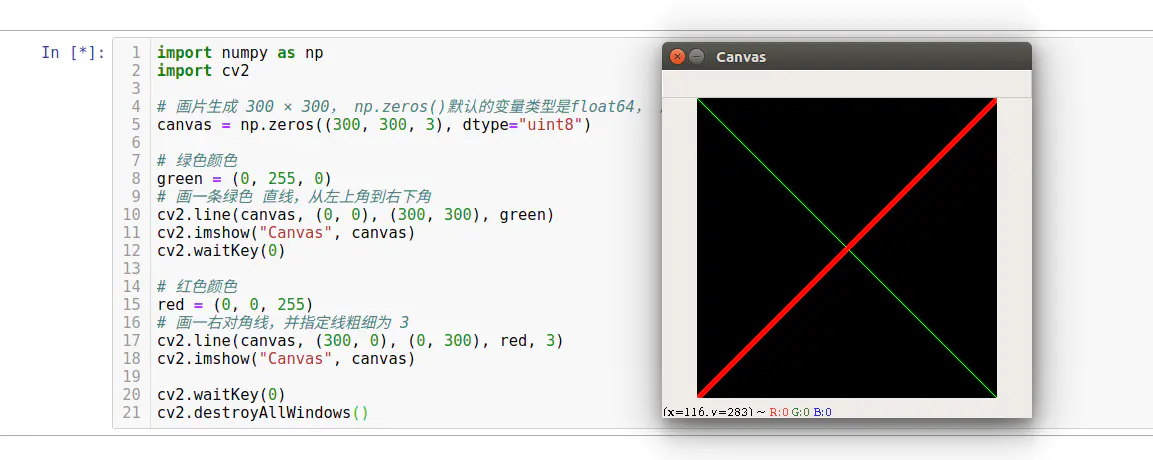
Task: Click the cv2.line call with red, 3
Action: coord(360,341)
